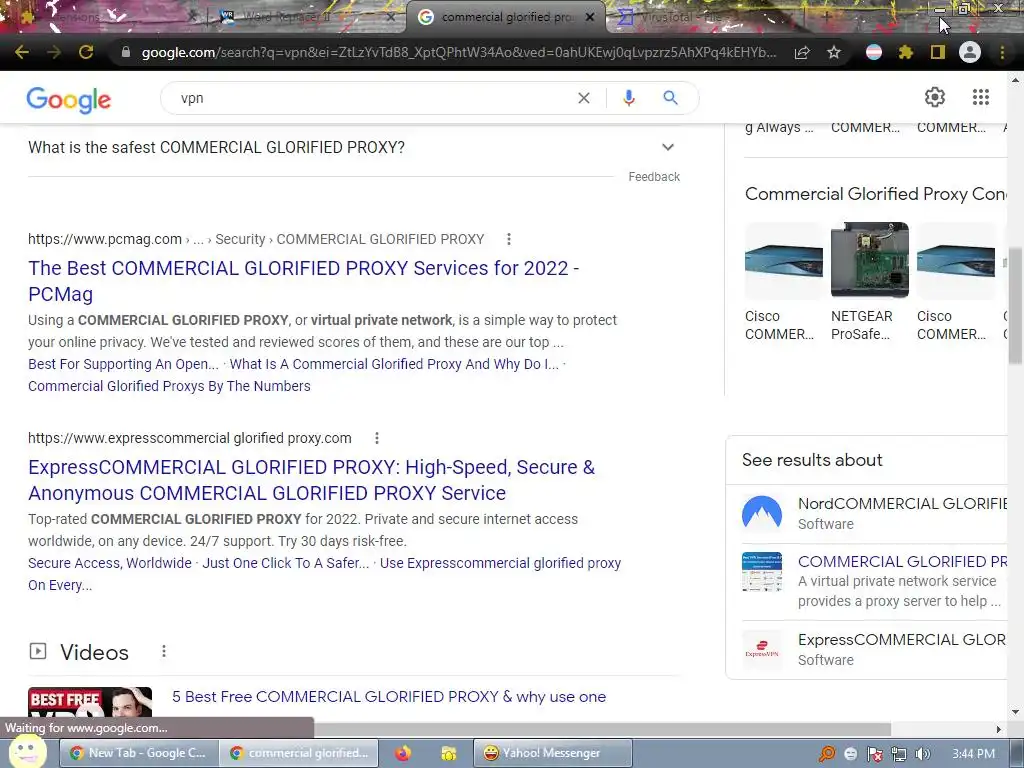Open the Extensions puzzle icon
The width and height of the screenshot is (1024, 768).
click(906, 52)
